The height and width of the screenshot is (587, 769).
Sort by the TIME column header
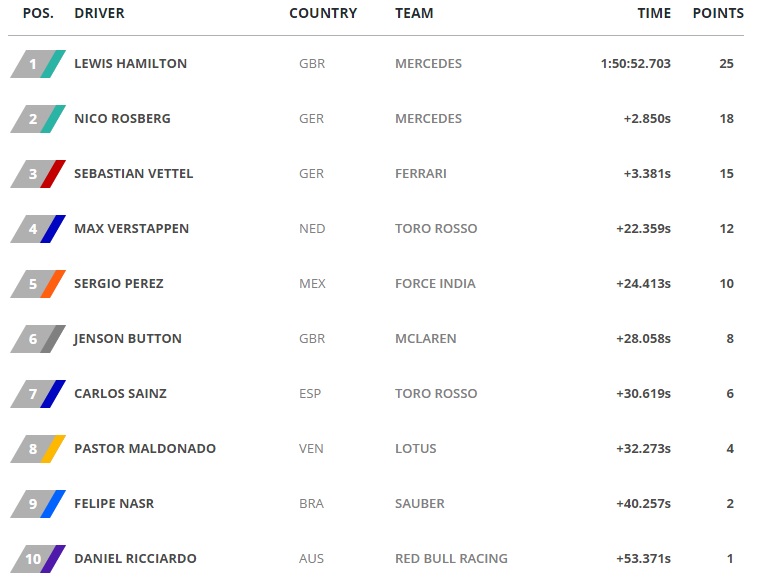[x=654, y=14]
